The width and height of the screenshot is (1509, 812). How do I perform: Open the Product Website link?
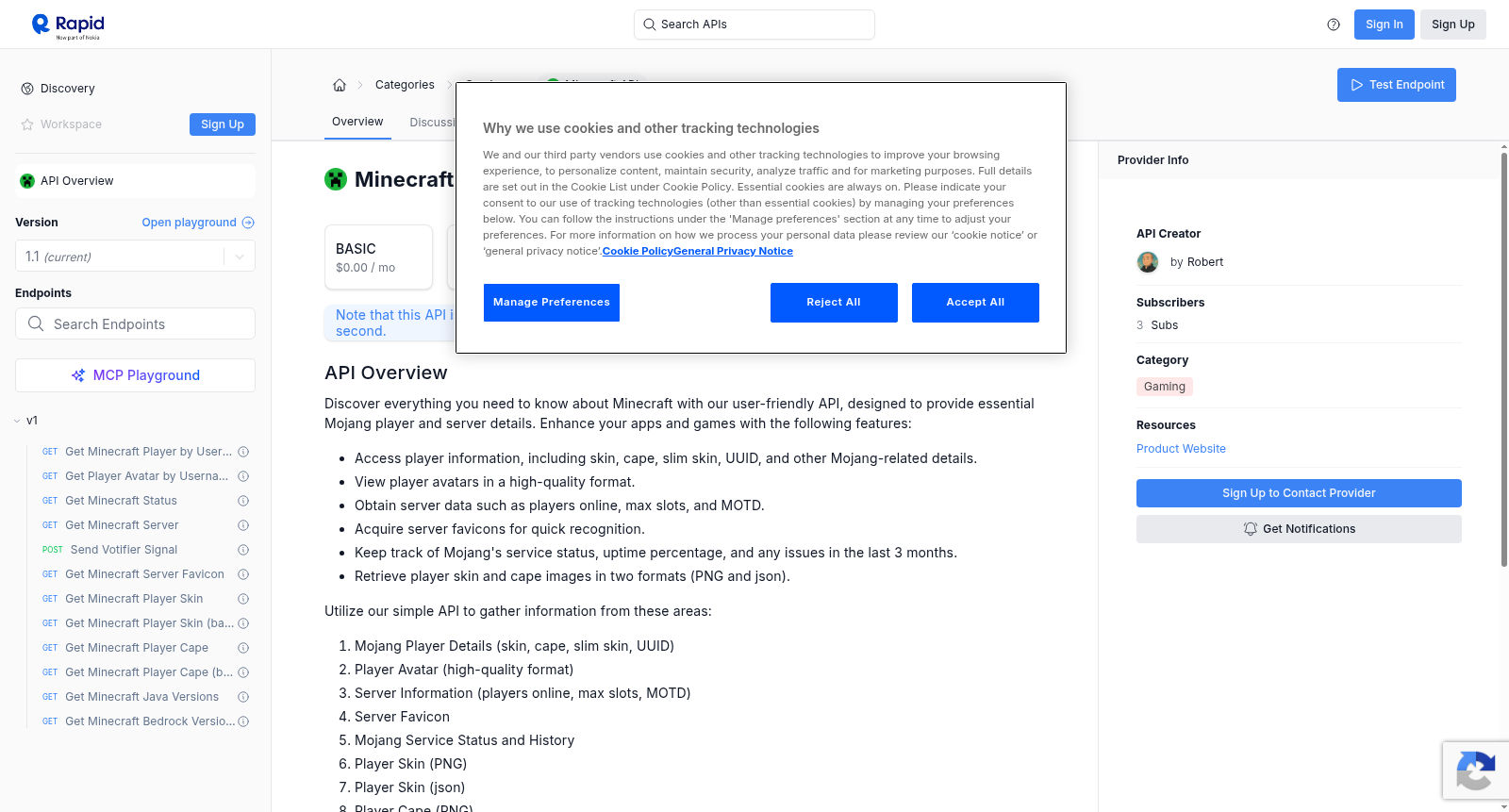(1181, 449)
